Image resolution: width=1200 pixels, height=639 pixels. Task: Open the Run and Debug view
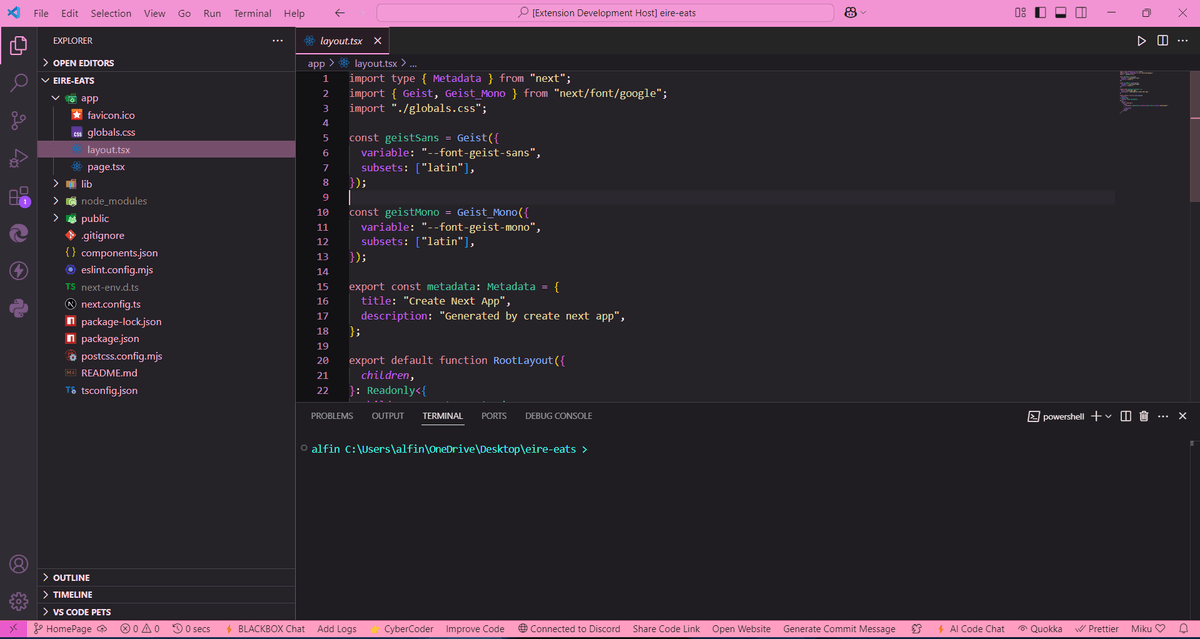click(x=18, y=158)
